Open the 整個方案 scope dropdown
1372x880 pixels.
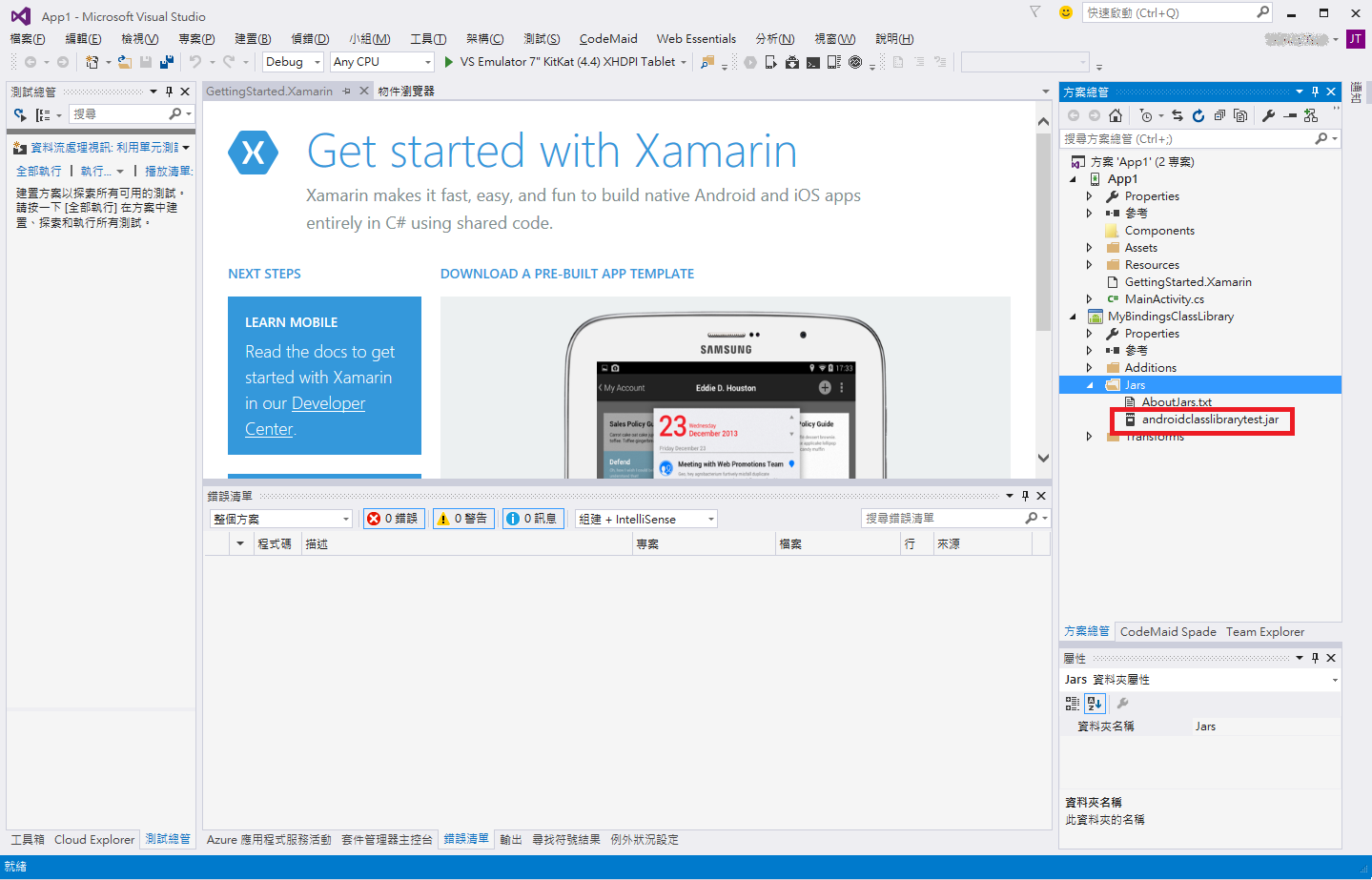click(x=281, y=519)
